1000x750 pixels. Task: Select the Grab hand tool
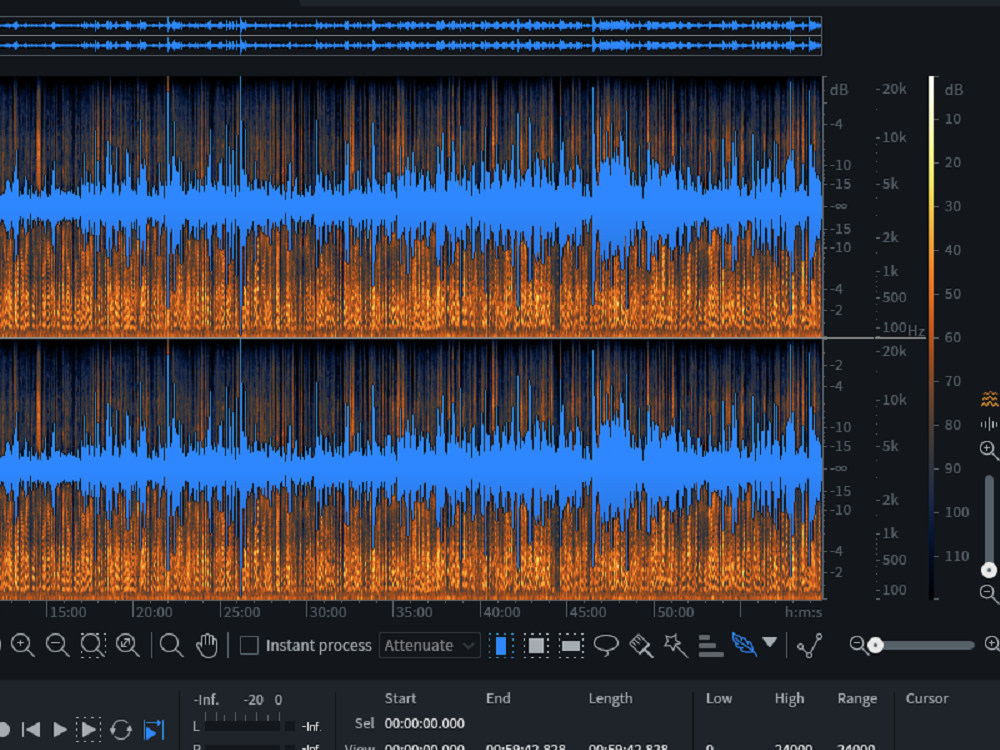click(x=207, y=645)
